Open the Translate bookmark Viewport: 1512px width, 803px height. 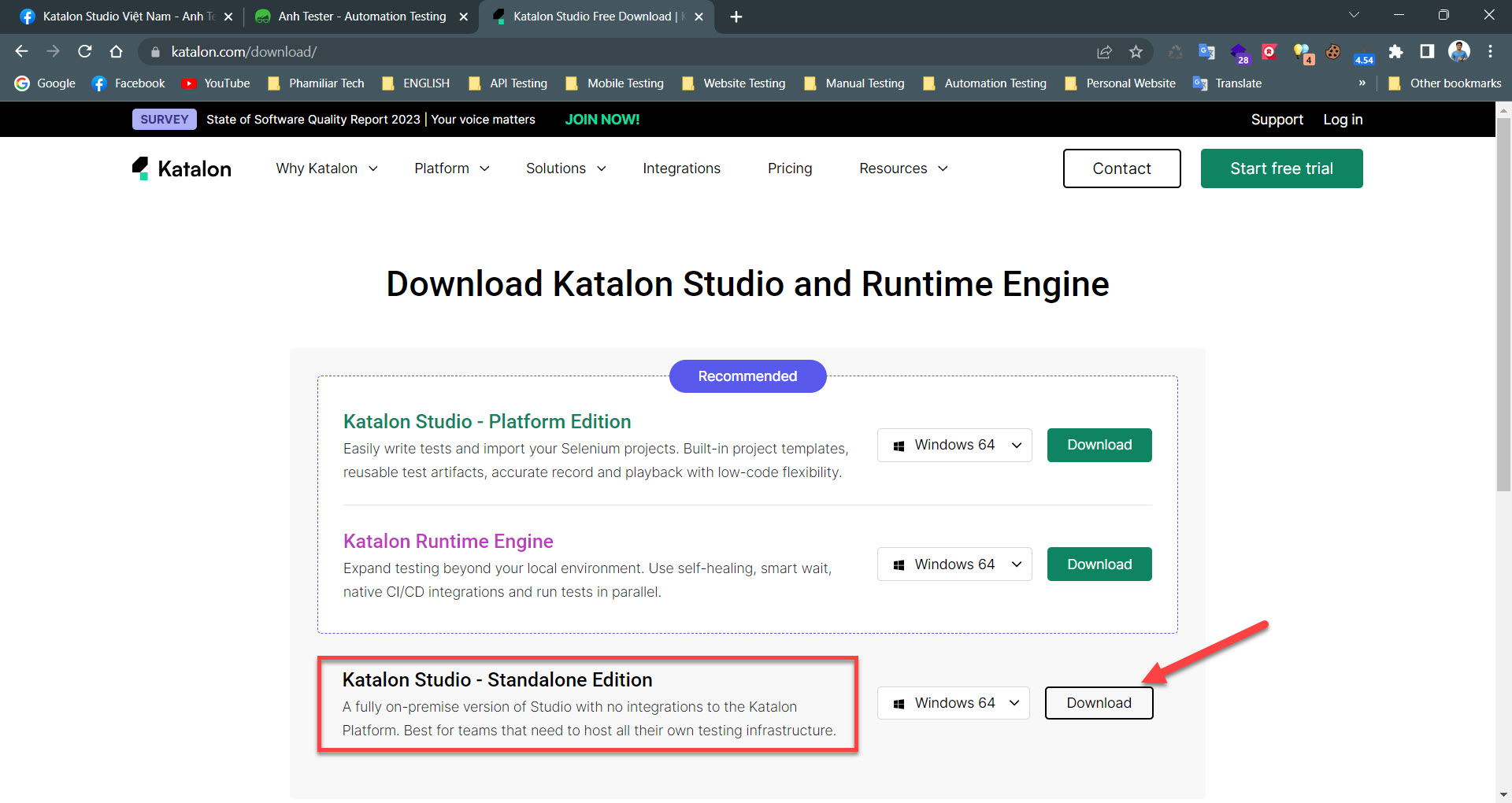click(1228, 83)
